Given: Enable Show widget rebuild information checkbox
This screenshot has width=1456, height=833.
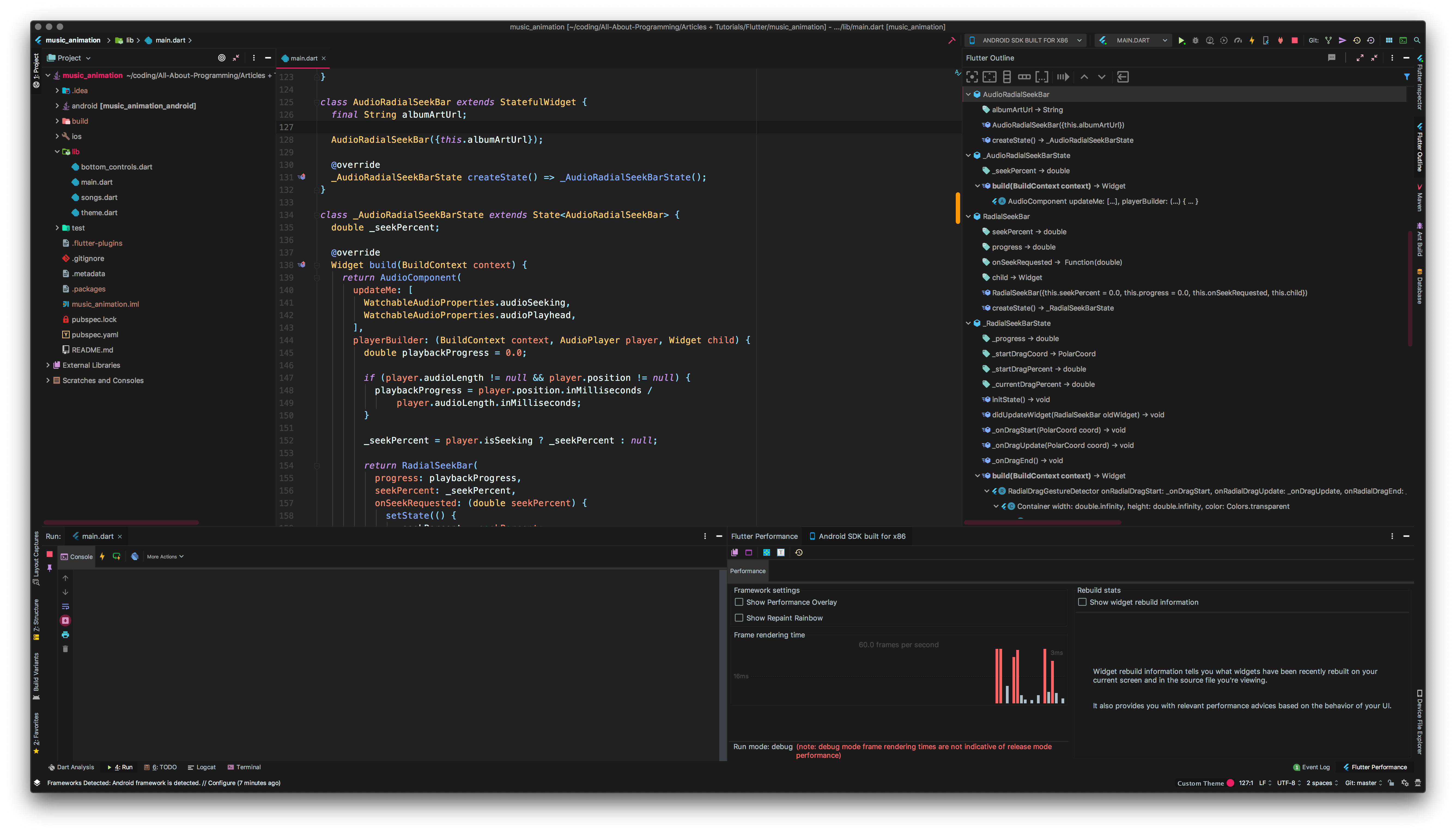Looking at the screenshot, I should (1082, 602).
